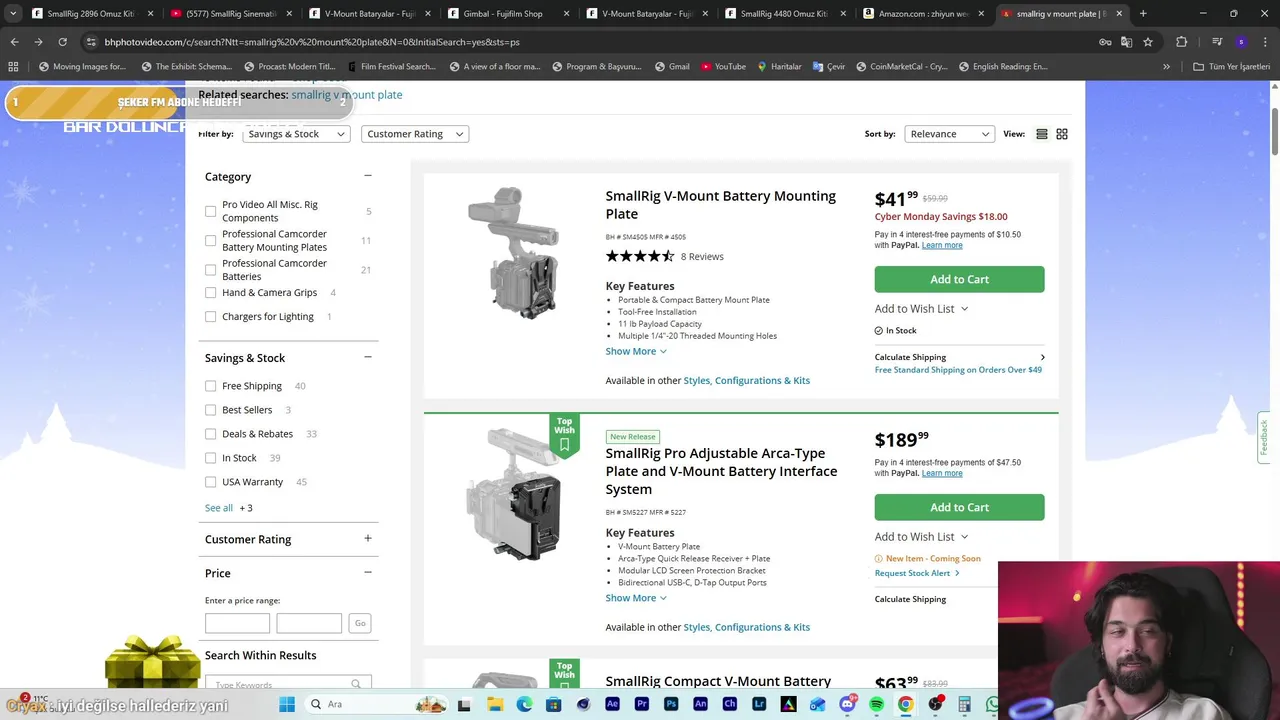Screen dimensions: 1280x720
Task: Open YouTube bookmark in bookmarks bar
Action: tap(723, 66)
